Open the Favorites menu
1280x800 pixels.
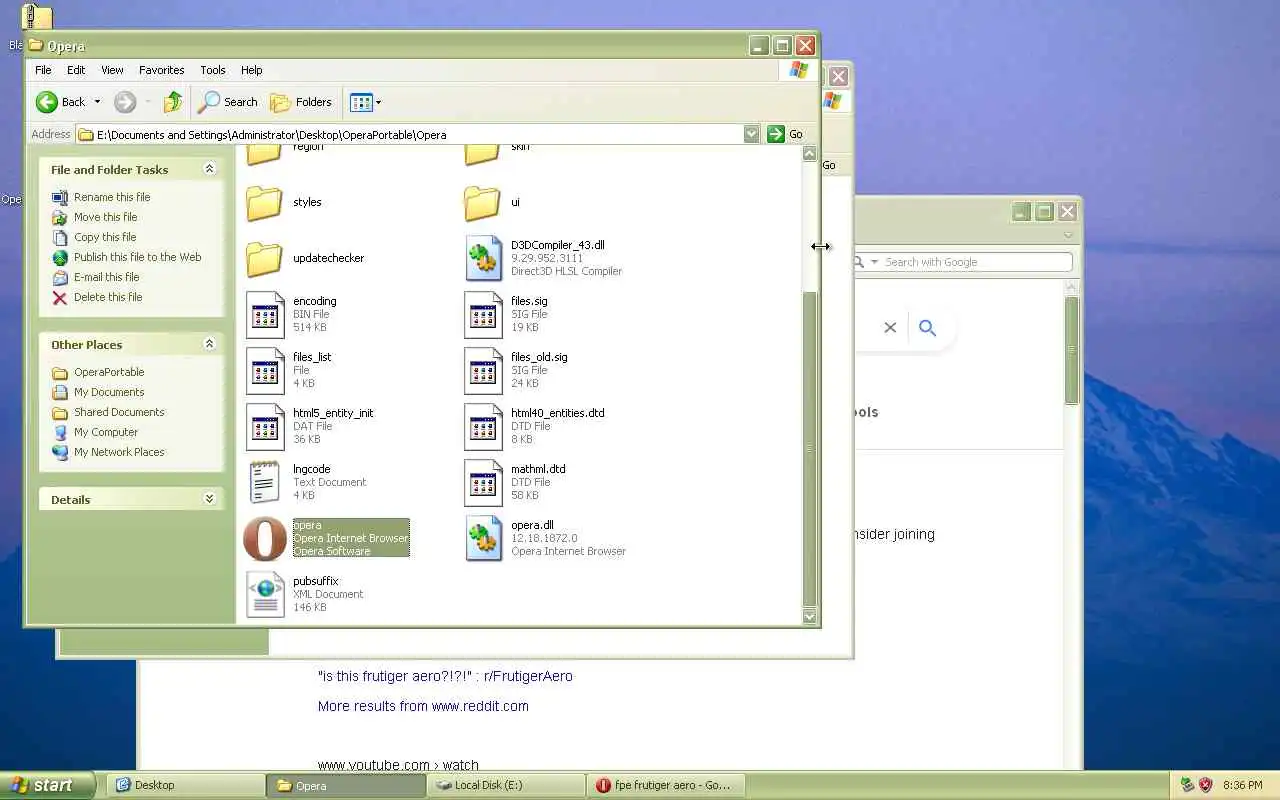tap(161, 70)
